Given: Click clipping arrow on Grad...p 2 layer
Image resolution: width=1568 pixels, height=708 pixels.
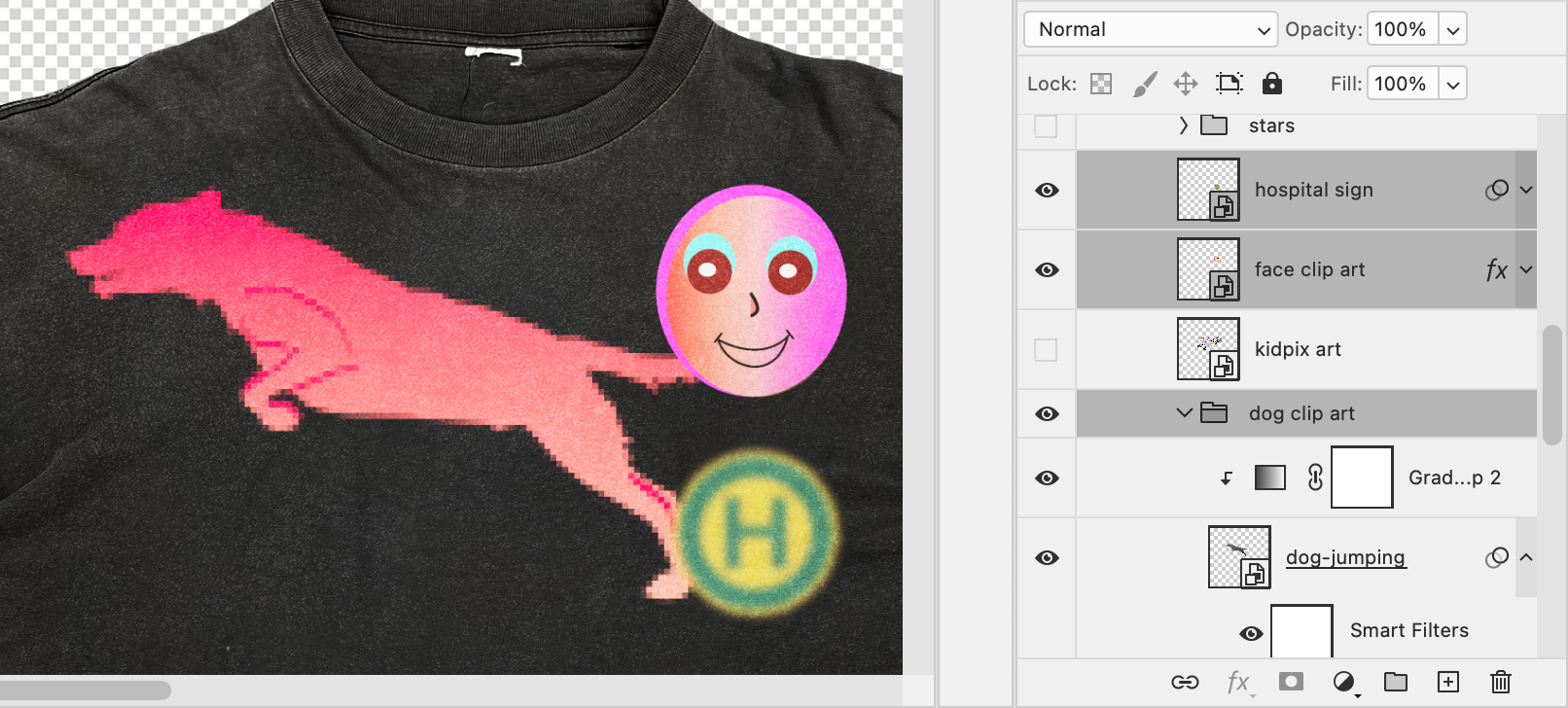Looking at the screenshot, I should tap(1227, 478).
